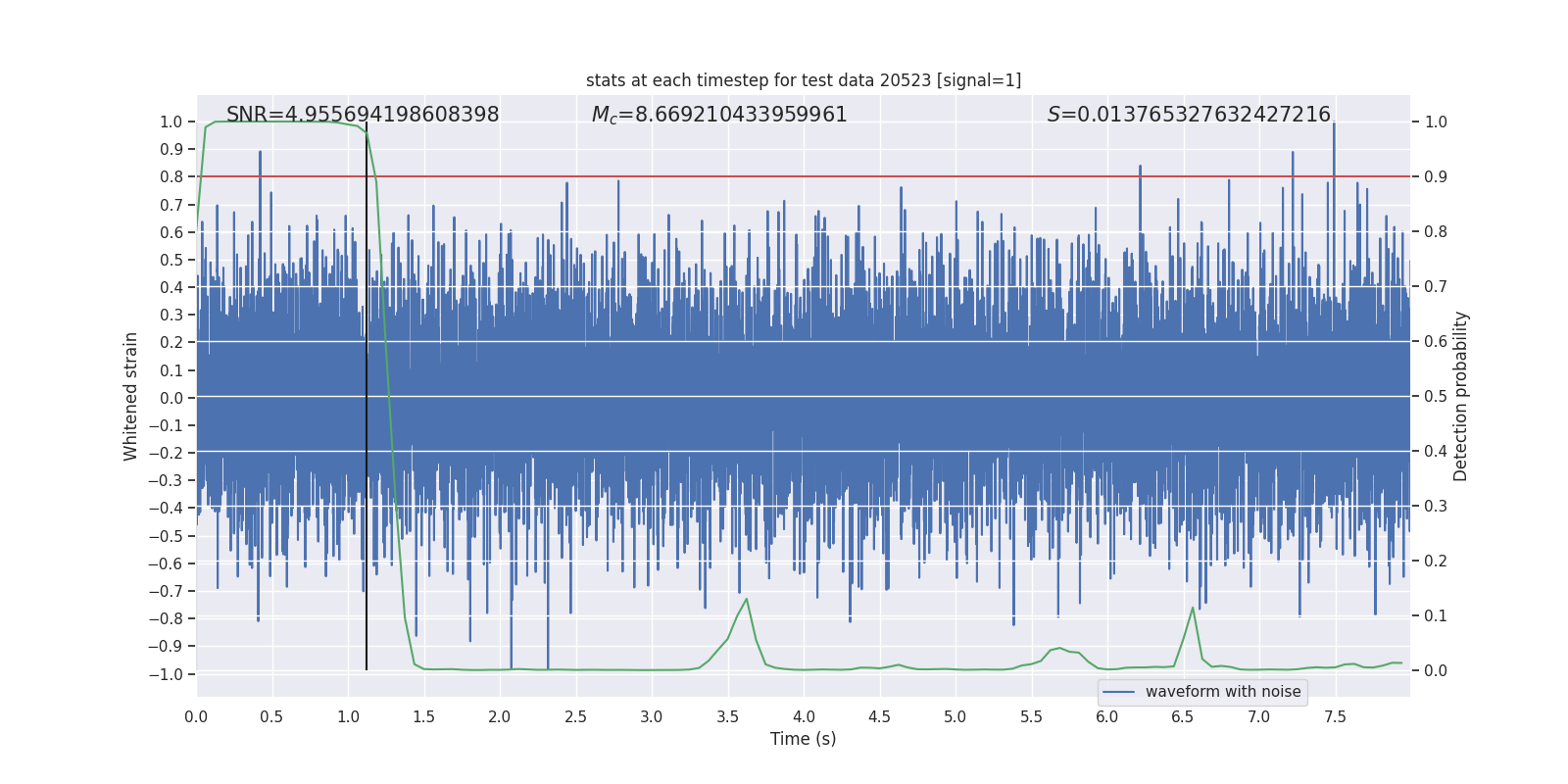Image resolution: width=1568 pixels, height=784 pixels.
Task: Click the blue line sample in the legend
Action: pyautogui.click(x=1119, y=692)
